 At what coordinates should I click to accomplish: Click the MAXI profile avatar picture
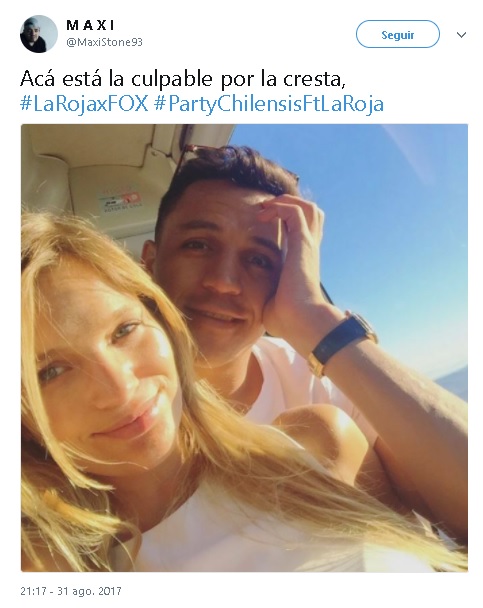38,34
